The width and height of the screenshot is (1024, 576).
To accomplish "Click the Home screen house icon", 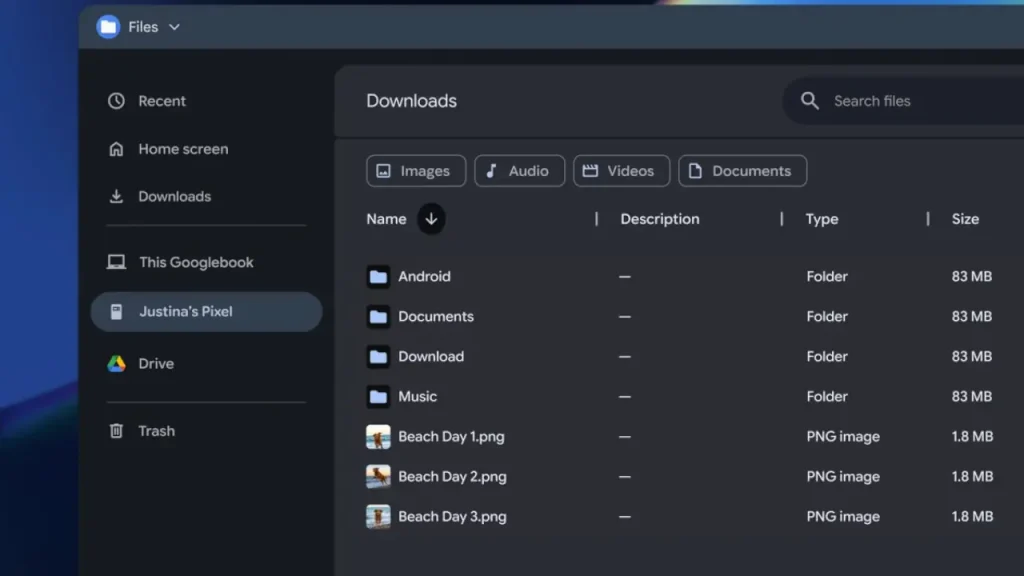I will pyautogui.click(x=116, y=149).
